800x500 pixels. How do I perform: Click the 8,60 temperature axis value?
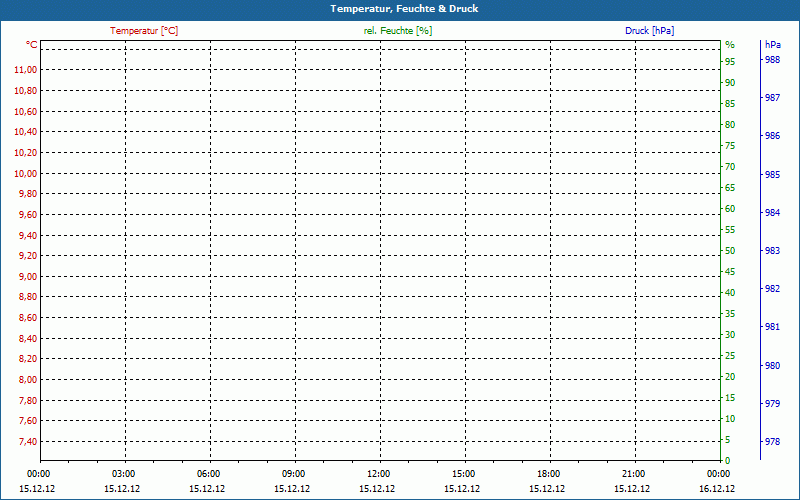(x=28, y=318)
